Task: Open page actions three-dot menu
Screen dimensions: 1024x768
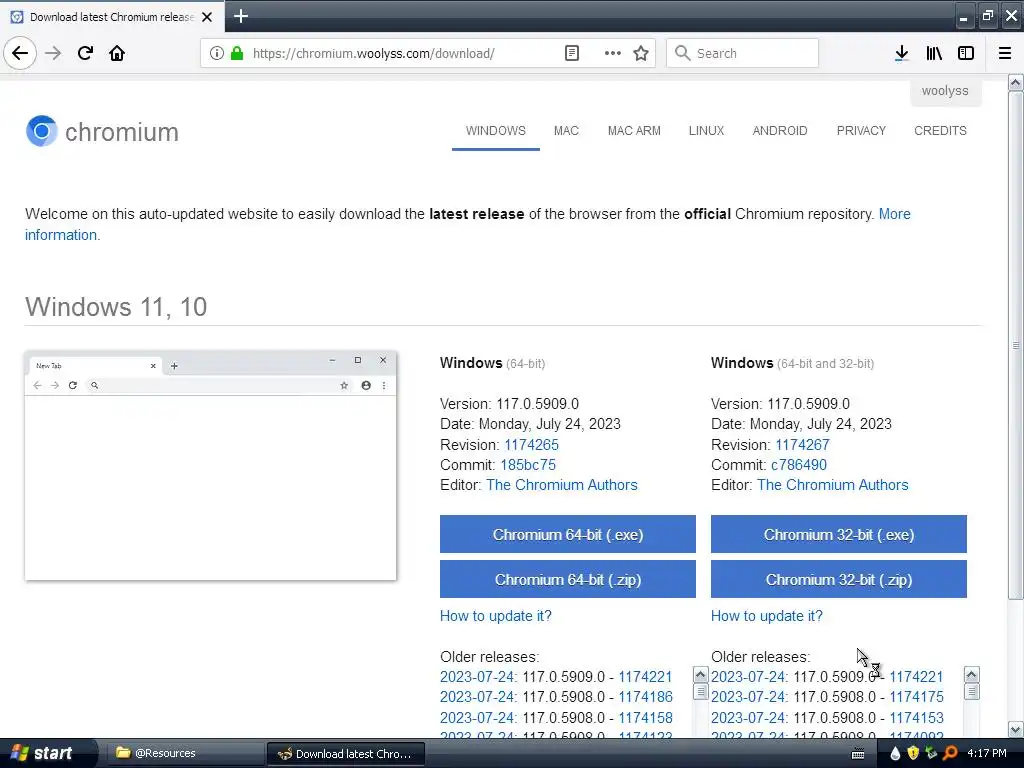Action: click(x=612, y=53)
